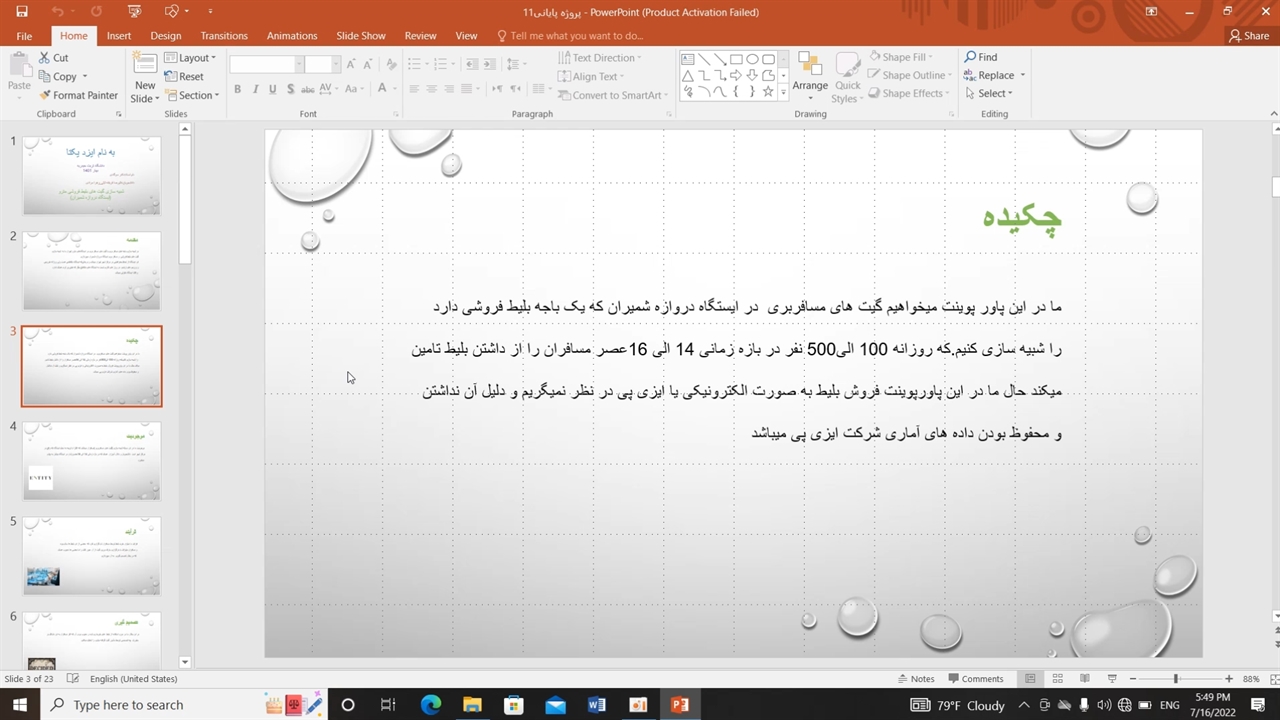The width and height of the screenshot is (1280, 720).
Task: Toggle Bold formatting
Action: (x=237, y=89)
